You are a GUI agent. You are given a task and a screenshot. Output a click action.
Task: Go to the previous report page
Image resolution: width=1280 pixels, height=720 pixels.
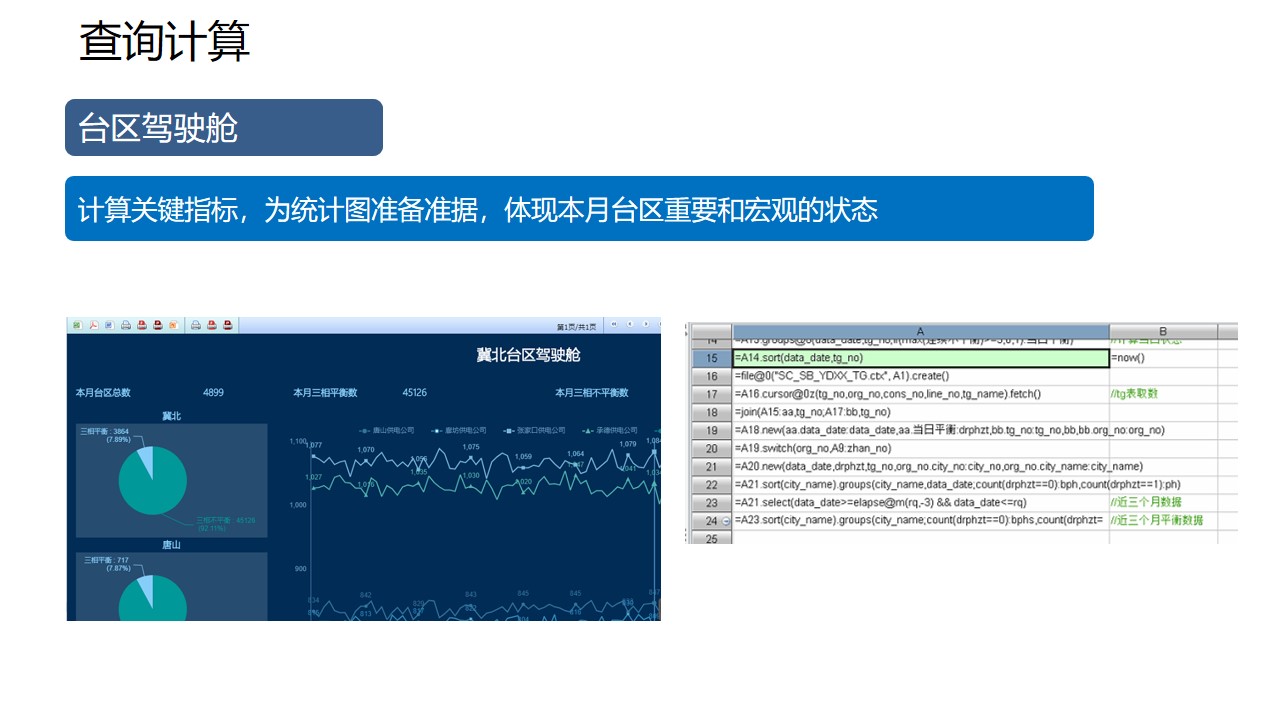(x=630, y=325)
